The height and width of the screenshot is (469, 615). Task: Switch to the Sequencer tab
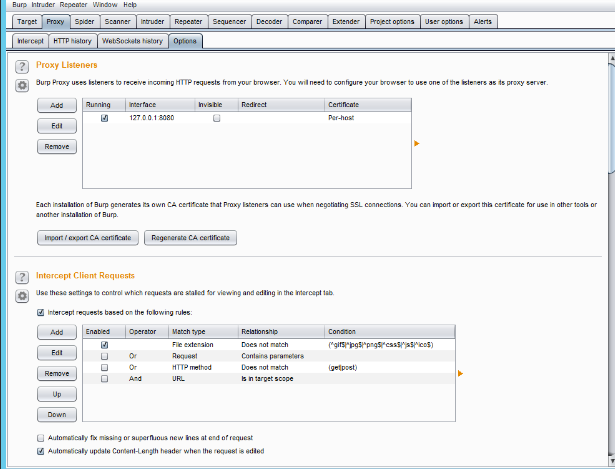click(229, 22)
